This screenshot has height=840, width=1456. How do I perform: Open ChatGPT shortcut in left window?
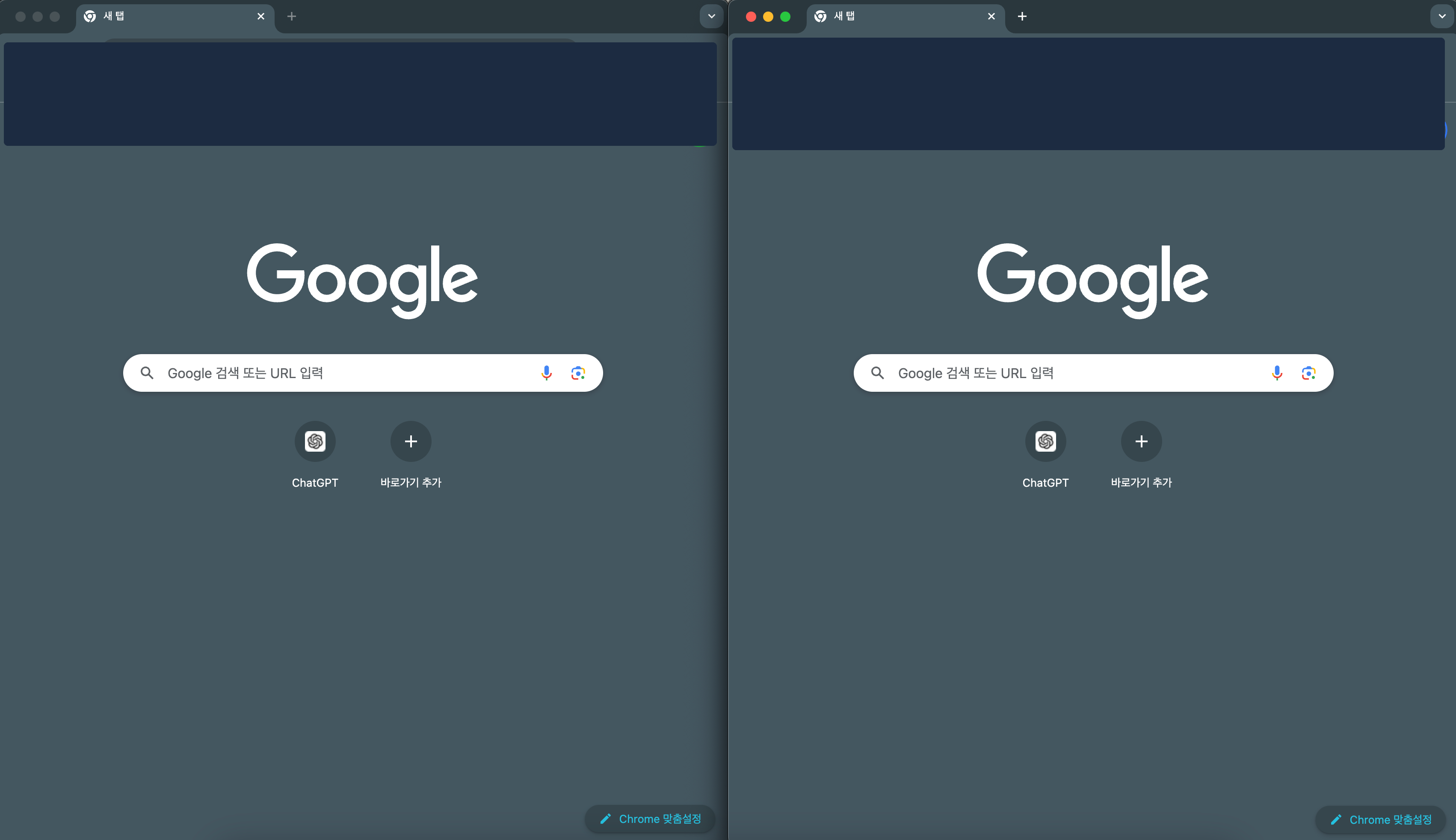click(315, 442)
